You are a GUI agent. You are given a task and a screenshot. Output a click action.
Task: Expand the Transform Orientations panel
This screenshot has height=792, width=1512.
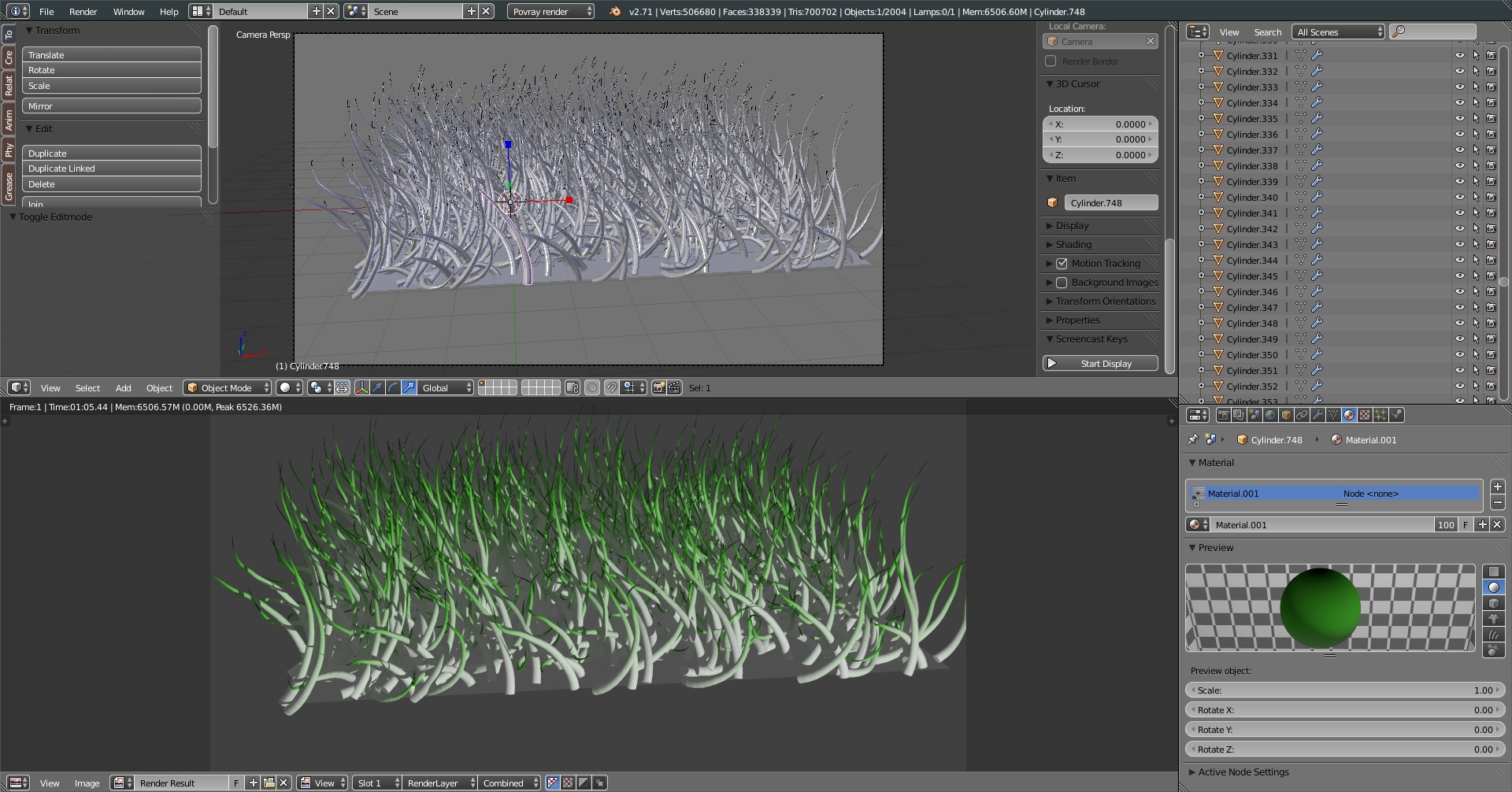tap(1105, 302)
